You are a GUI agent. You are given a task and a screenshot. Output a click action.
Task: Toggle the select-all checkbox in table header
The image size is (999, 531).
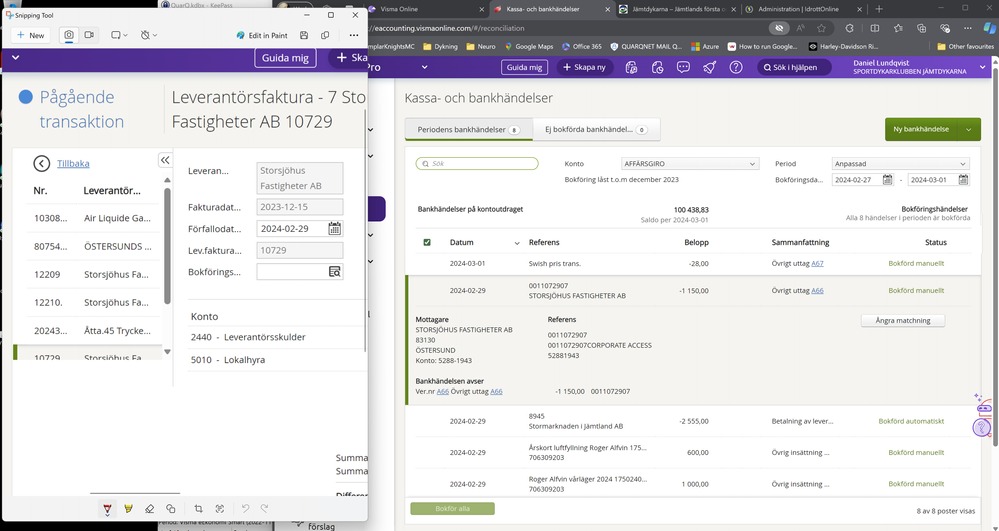click(x=427, y=242)
